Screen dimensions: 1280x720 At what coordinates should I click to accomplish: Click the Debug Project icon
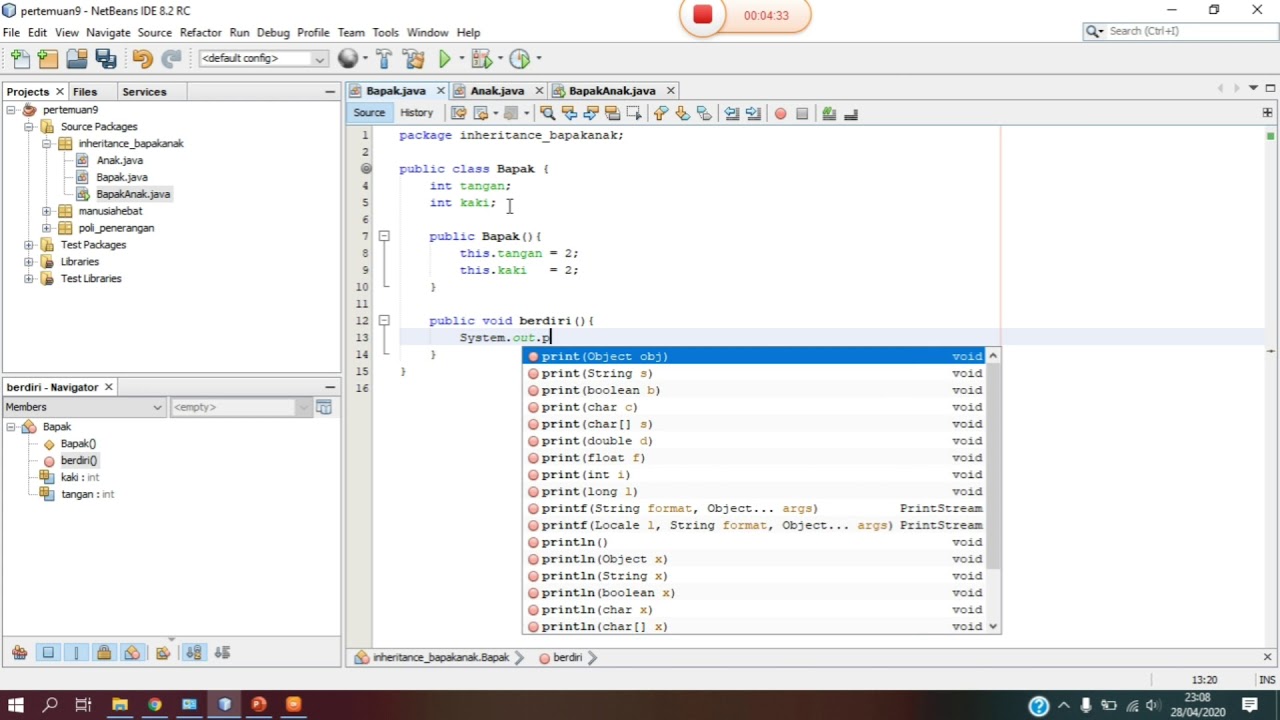tap(481, 59)
